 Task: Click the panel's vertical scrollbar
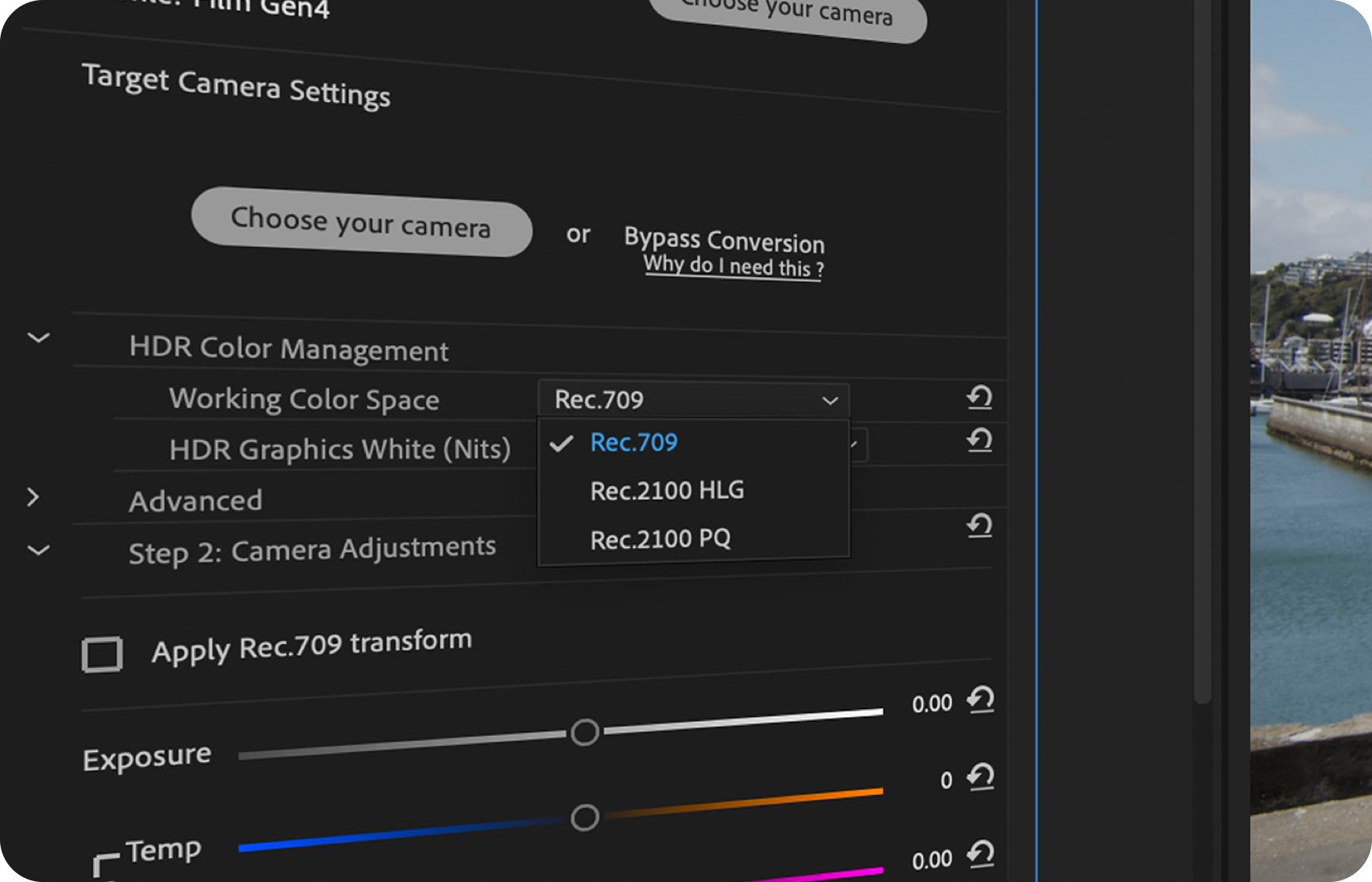tap(1203, 398)
